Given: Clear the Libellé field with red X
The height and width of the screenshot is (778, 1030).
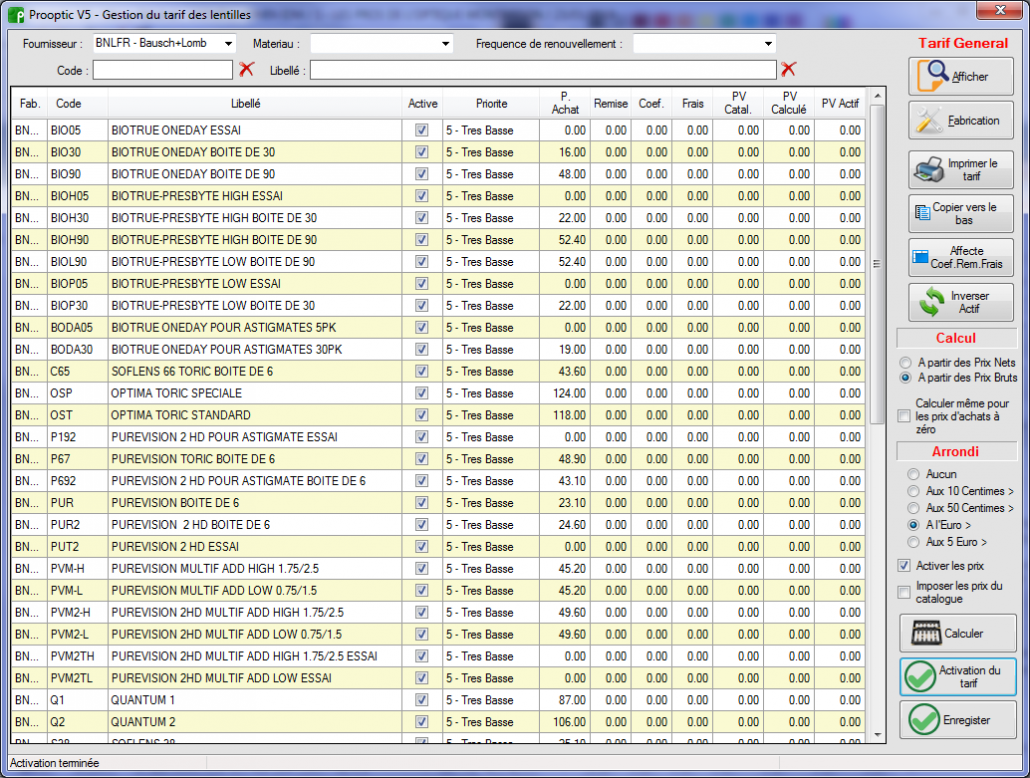Looking at the screenshot, I should click(x=788, y=69).
